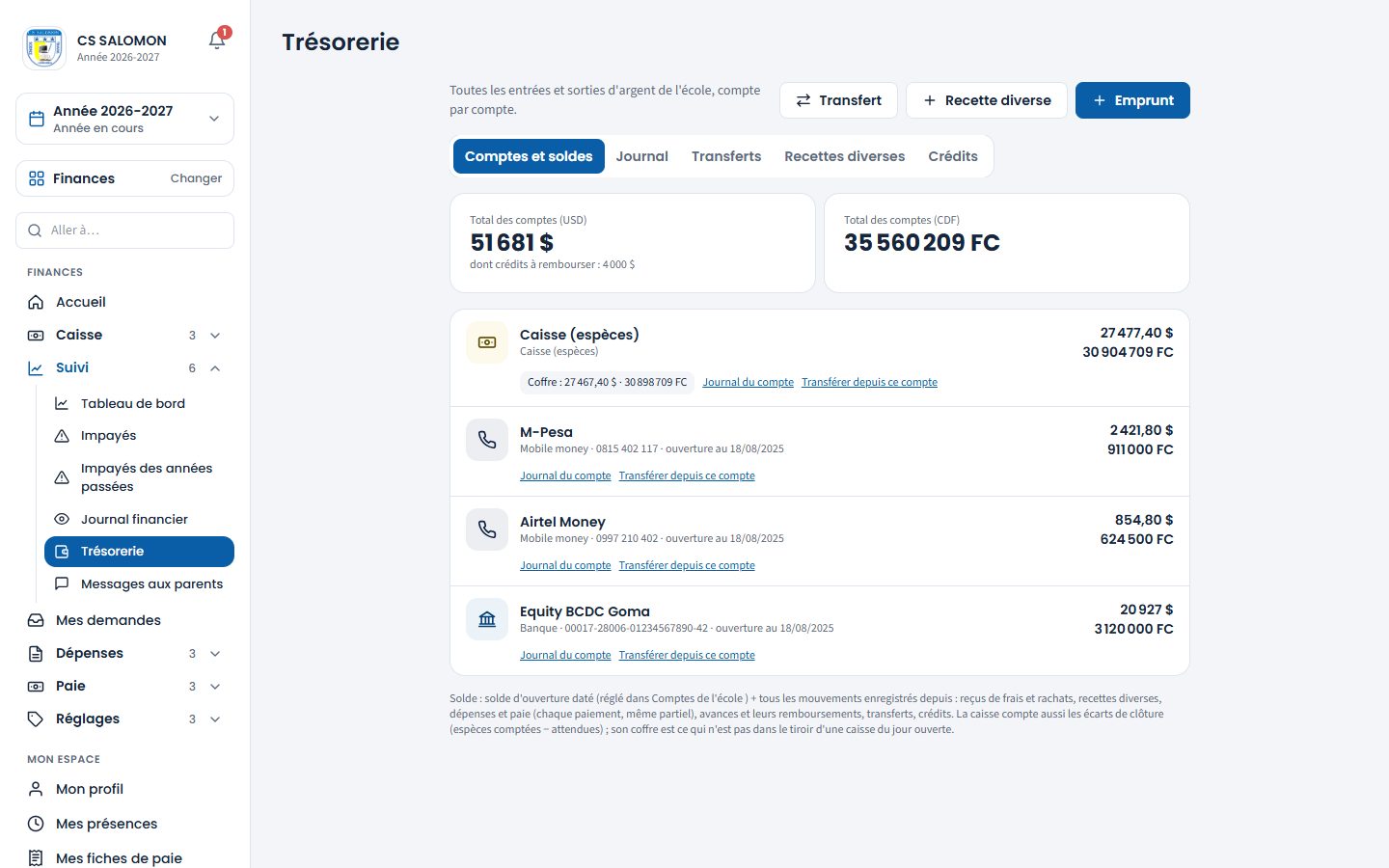Click the Mes présences clock icon
1389x868 pixels.
(36, 824)
